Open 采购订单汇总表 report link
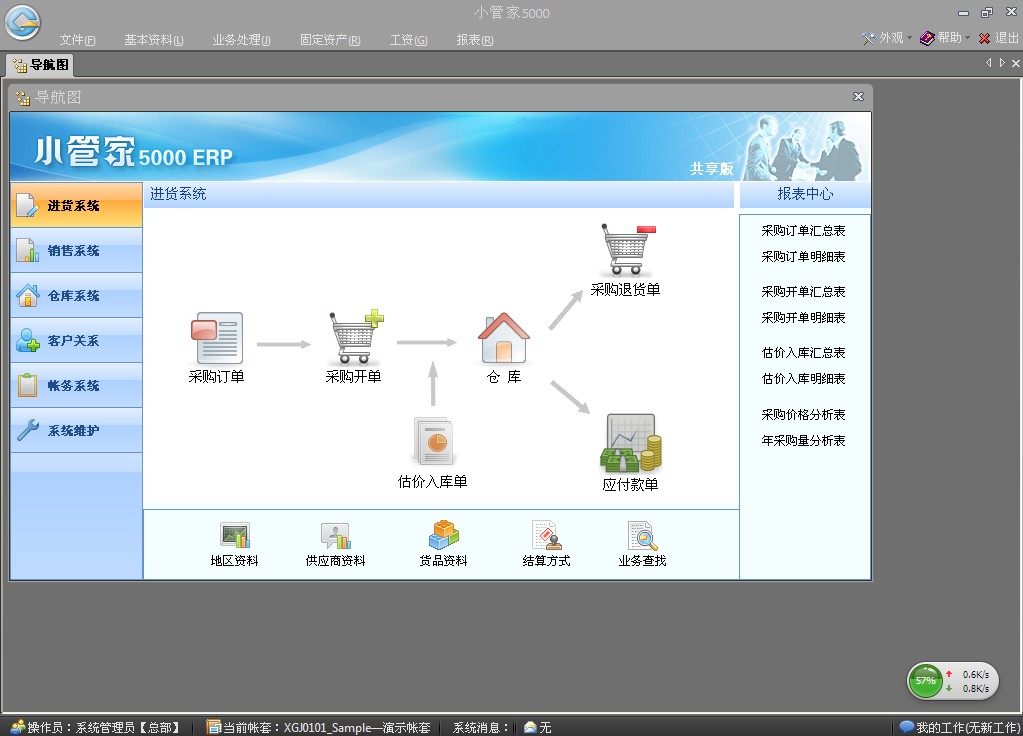The image size is (1023, 736). coord(803,230)
